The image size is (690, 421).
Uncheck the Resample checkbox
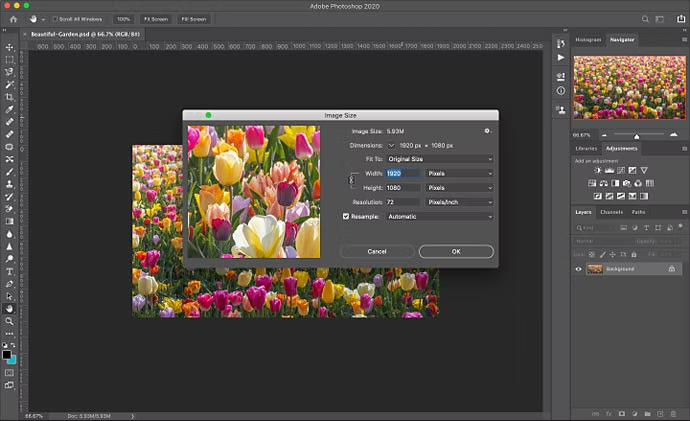346,216
